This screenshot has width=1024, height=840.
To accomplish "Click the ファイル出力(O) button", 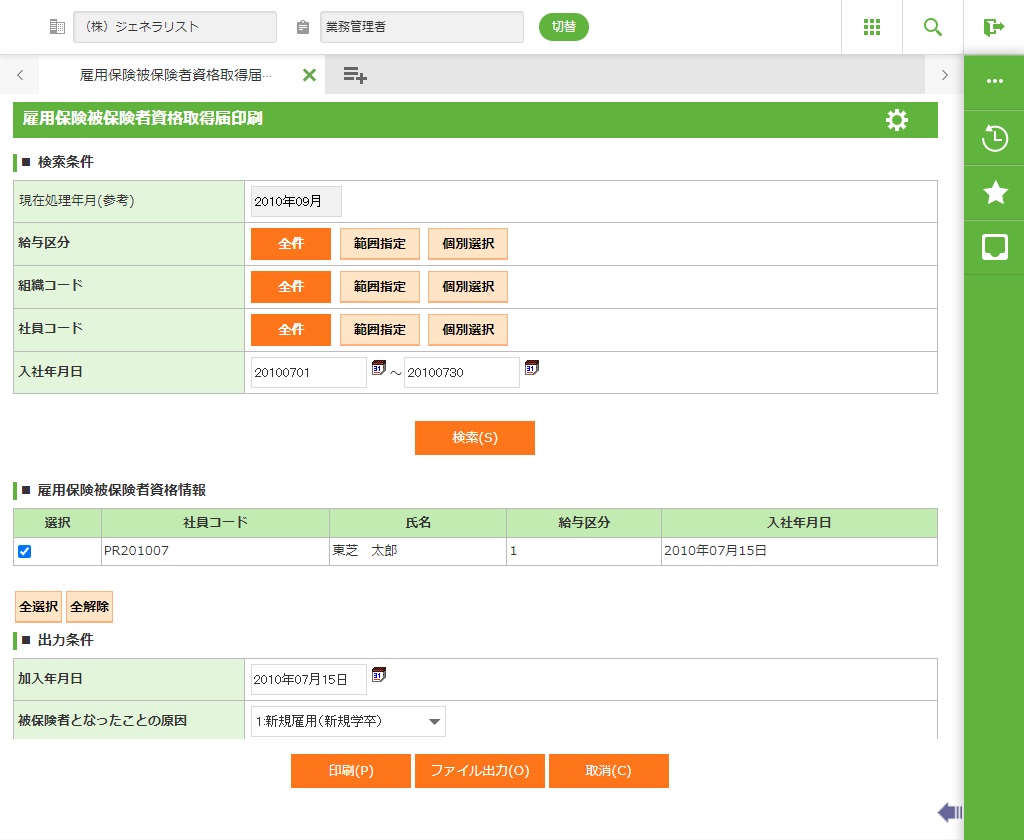I will (480, 771).
